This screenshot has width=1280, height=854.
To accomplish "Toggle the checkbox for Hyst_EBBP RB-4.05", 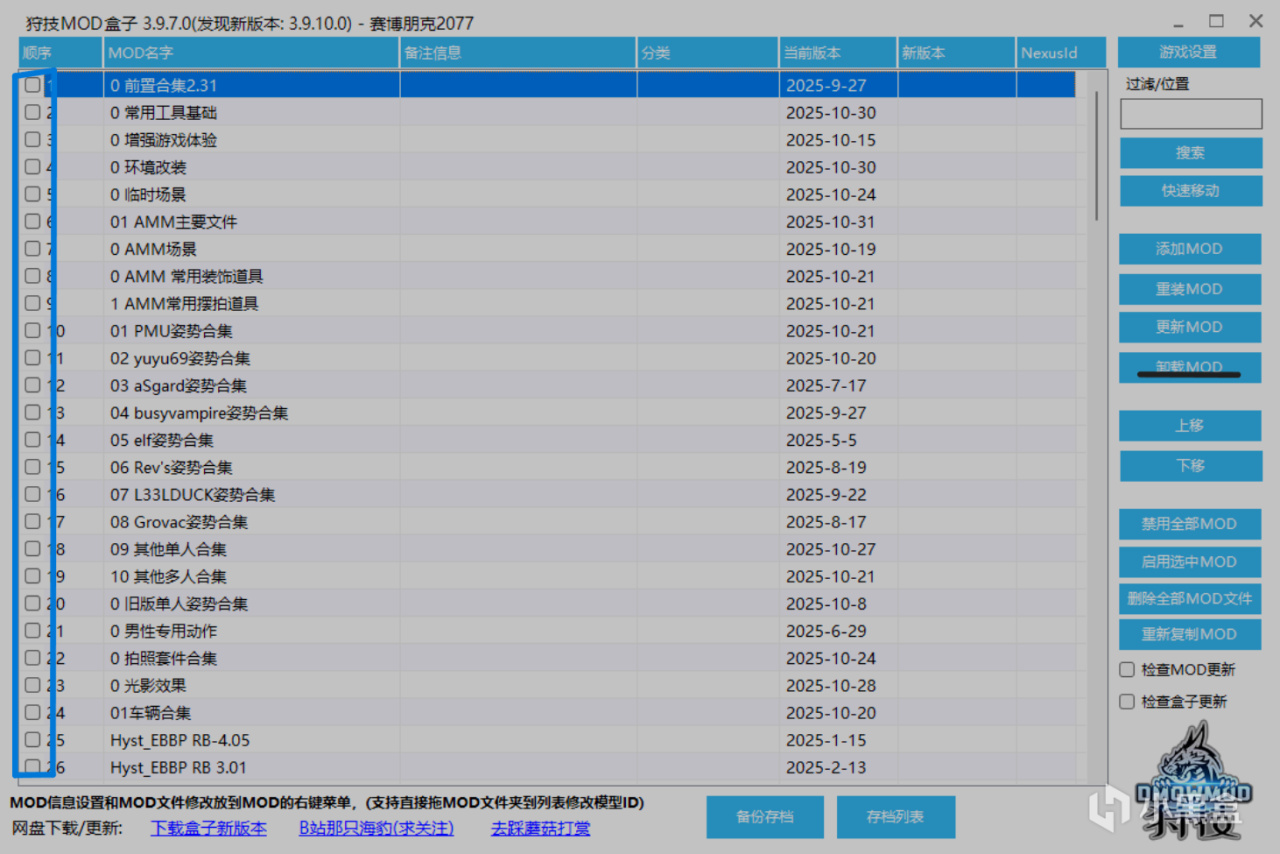I will coord(33,739).
